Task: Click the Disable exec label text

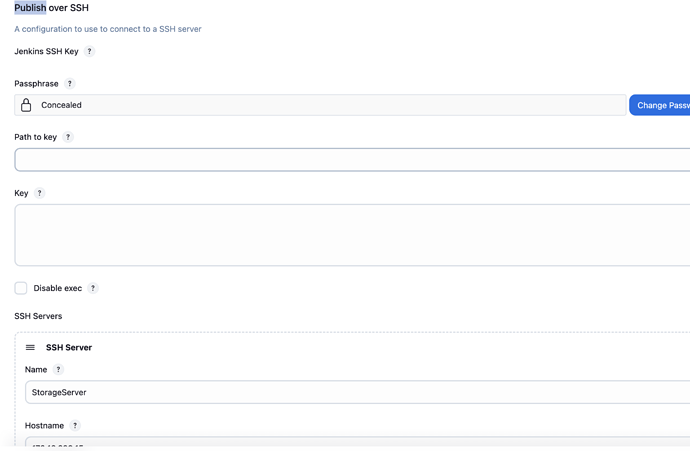Action: [58, 288]
